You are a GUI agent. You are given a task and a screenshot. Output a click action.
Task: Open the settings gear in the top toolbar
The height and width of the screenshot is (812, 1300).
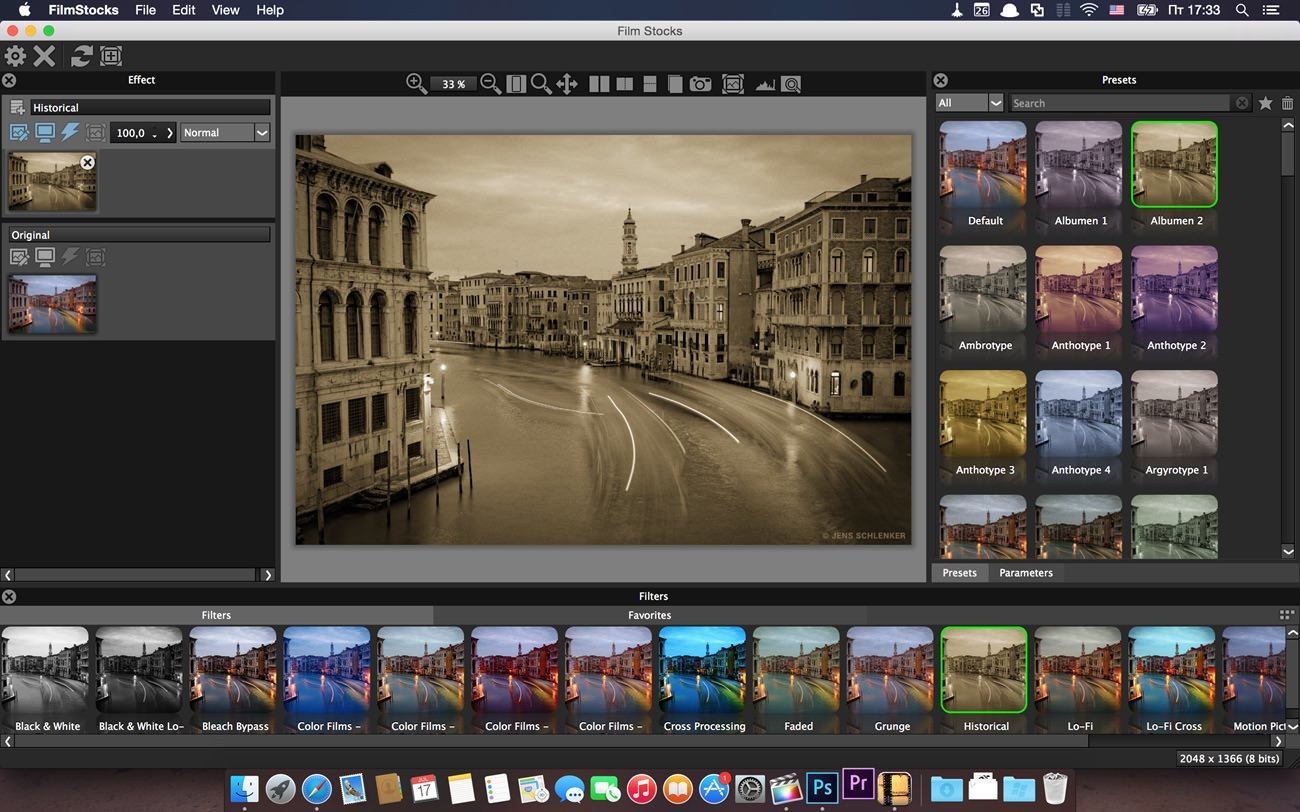point(16,56)
